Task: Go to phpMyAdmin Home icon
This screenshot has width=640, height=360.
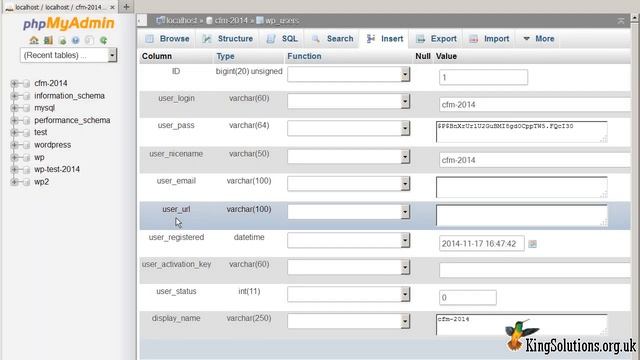Action: click(x=34, y=40)
